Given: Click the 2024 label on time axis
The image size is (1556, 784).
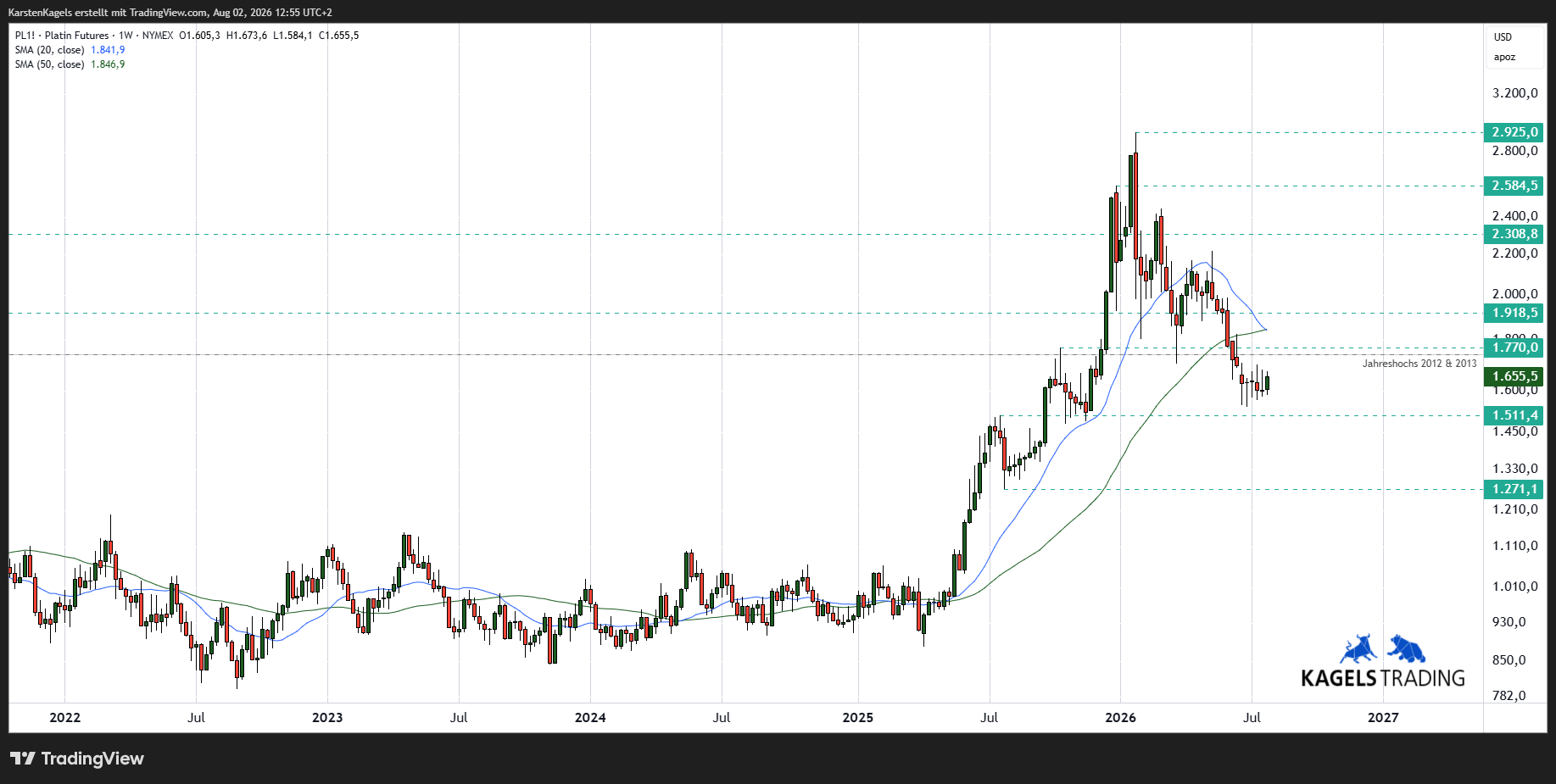Looking at the screenshot, I should [x=590, y=718].
